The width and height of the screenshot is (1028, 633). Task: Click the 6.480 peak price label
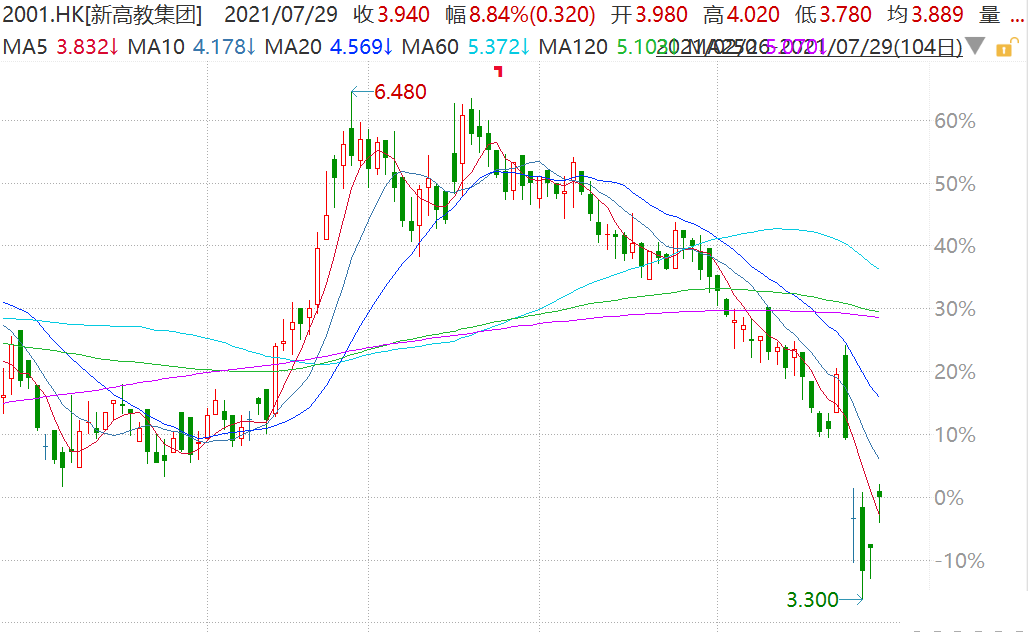click(401, 92)
